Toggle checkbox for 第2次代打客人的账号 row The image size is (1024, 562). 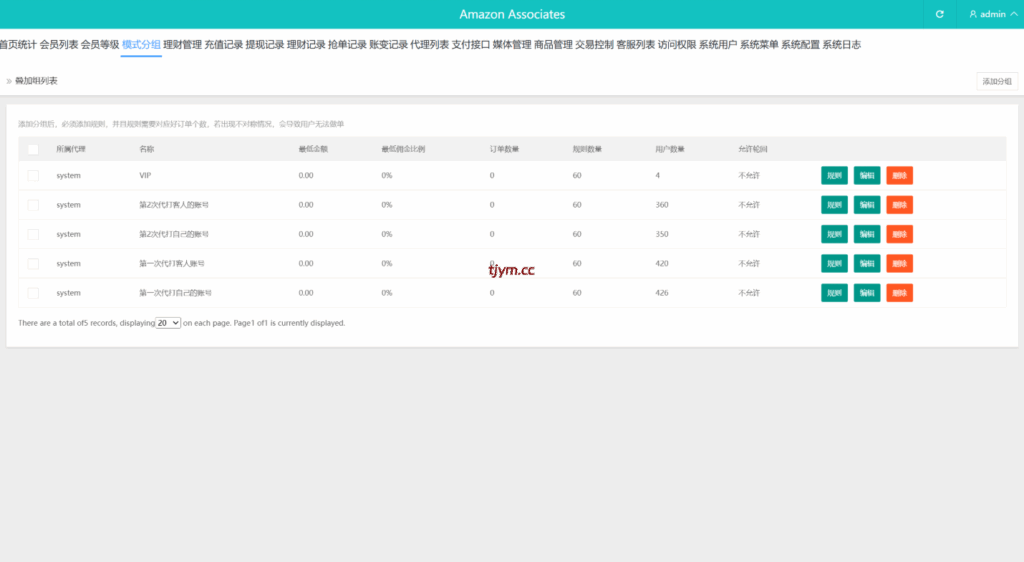[x=33, y=205]
